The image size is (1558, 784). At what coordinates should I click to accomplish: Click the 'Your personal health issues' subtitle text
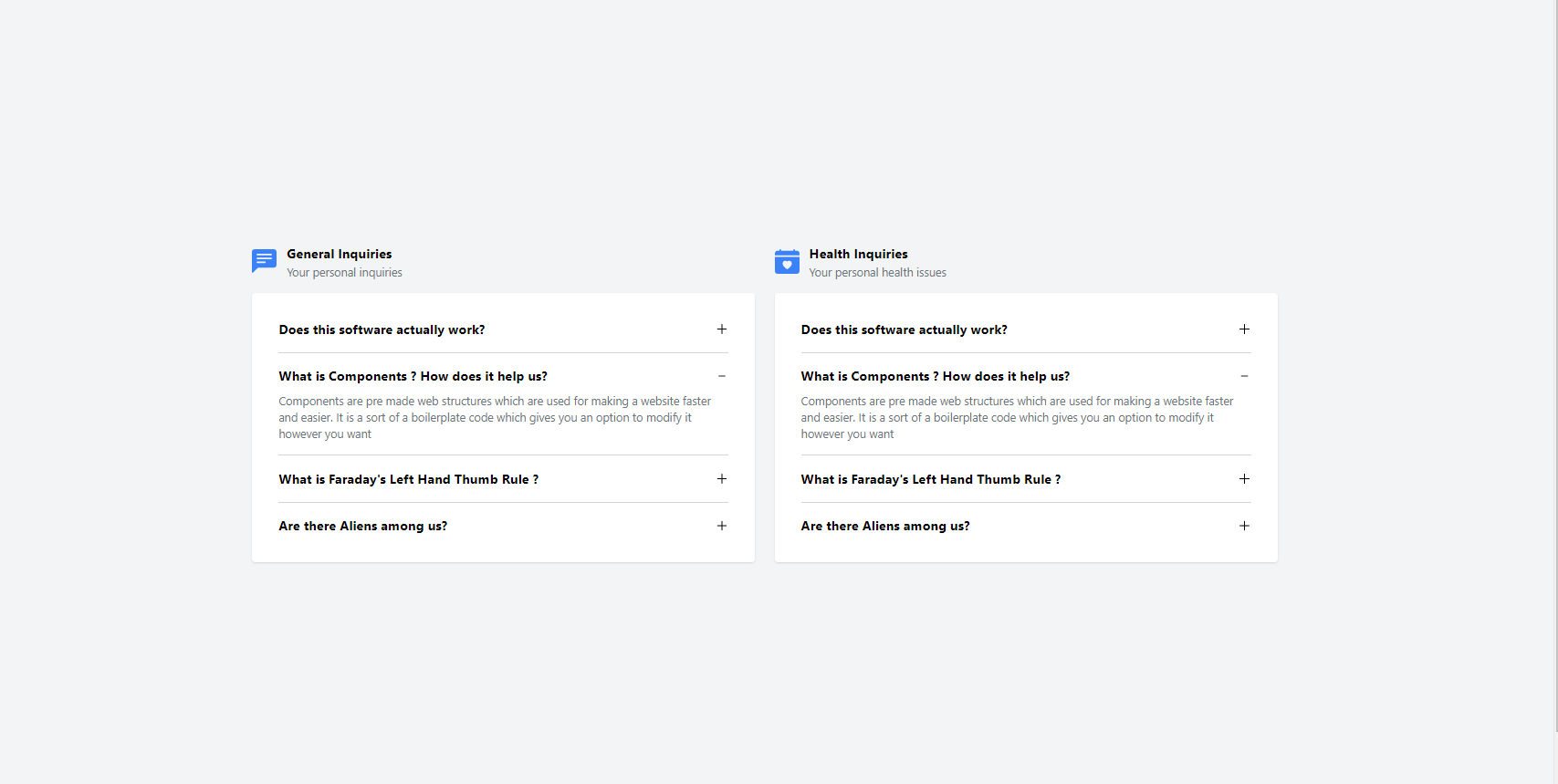point(878,272)
